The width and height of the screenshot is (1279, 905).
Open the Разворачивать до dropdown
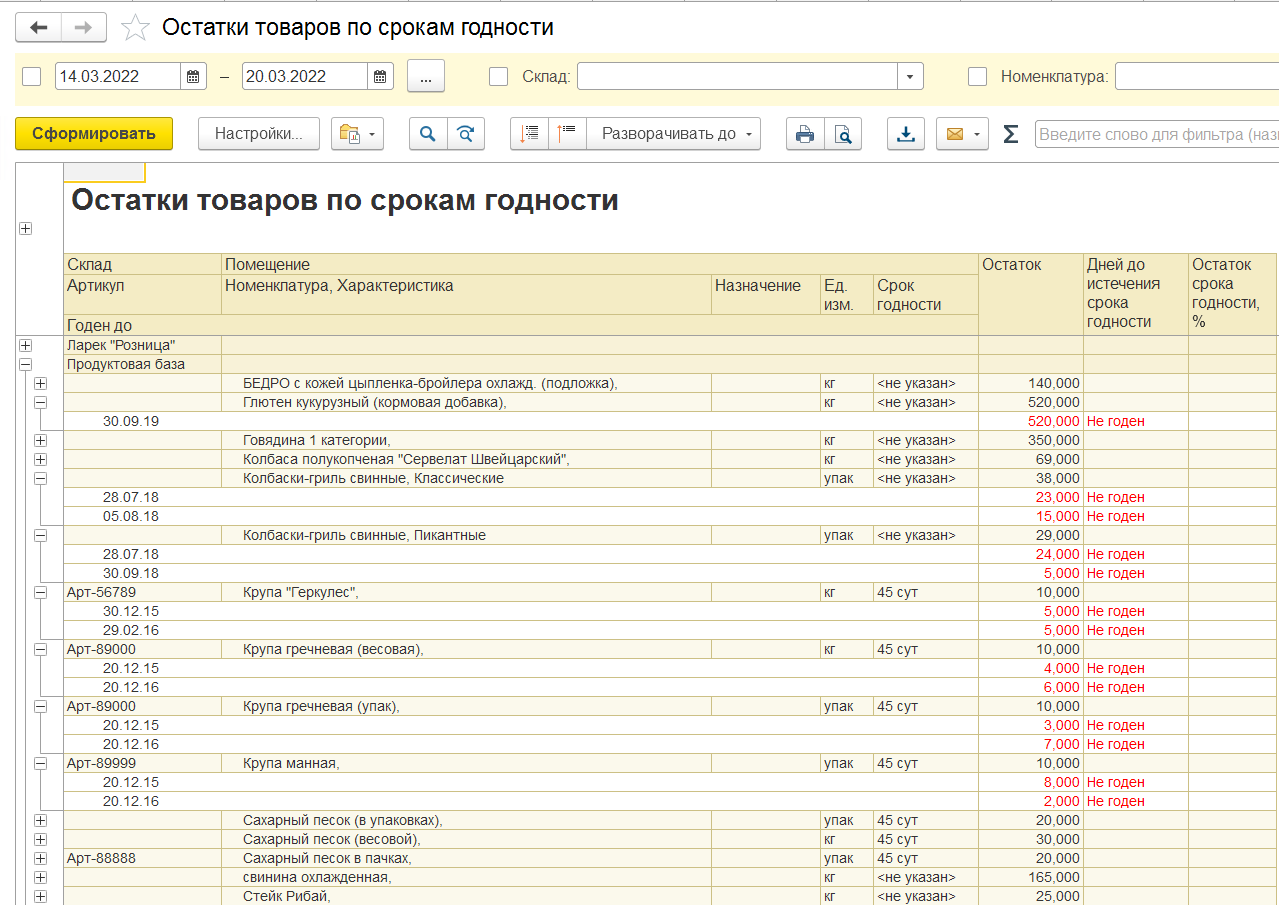pyautogui.click(x=673, y=134)
